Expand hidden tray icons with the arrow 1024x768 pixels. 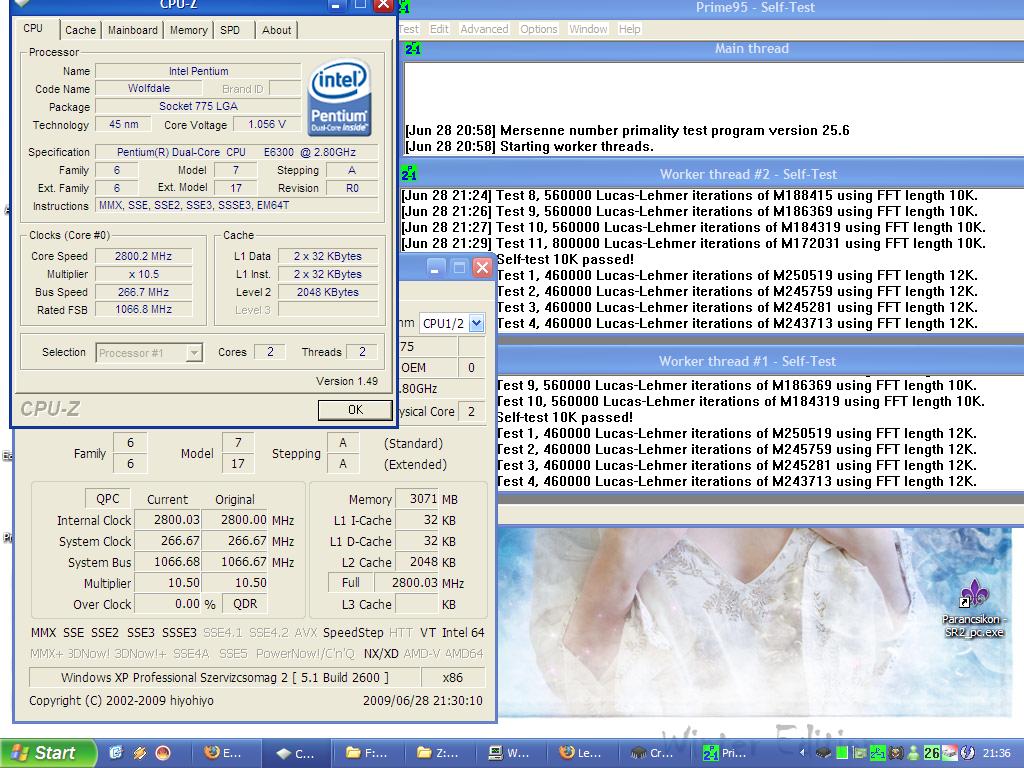[x=803, y=753]
